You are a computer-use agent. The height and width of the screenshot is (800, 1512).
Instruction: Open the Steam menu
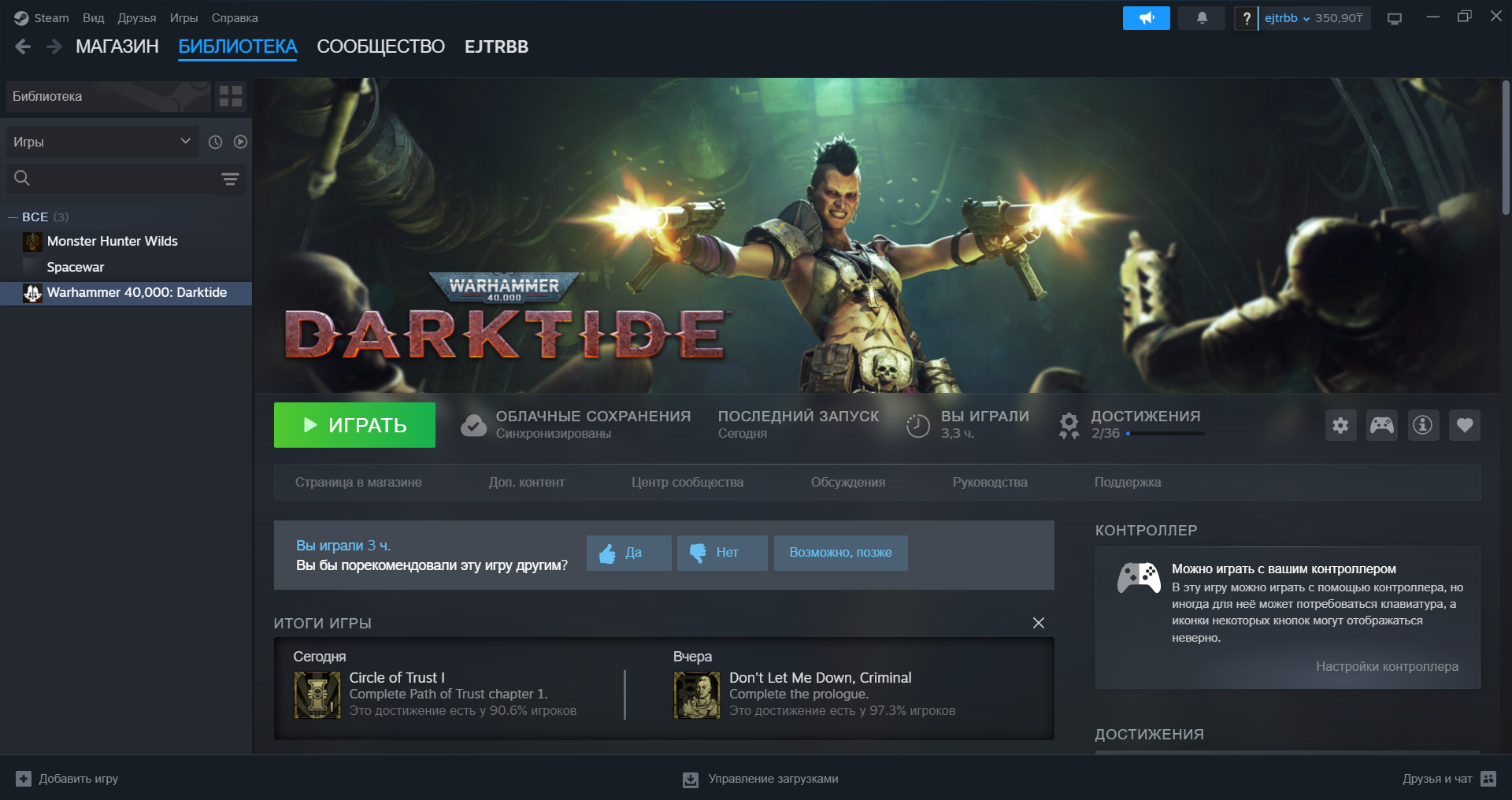pos(51,18)
